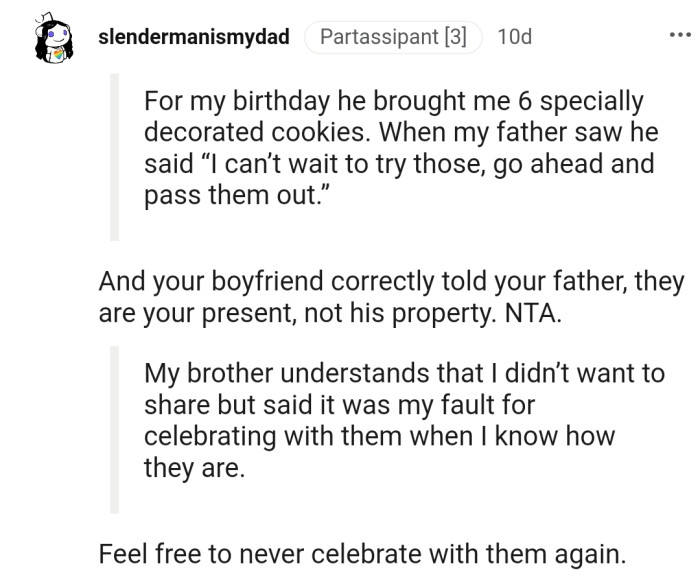This screenshot has width=700, height=586.
Task: Click the gray bar beside the cookies quote
Action: (x=114, y=157)
